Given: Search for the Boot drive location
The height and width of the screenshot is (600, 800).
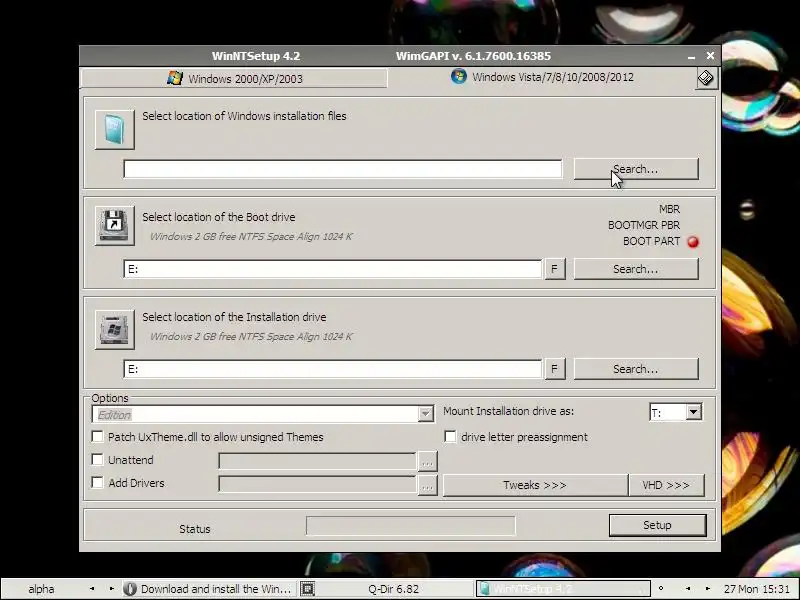Looking at the screenshot, I should (636, 269).
